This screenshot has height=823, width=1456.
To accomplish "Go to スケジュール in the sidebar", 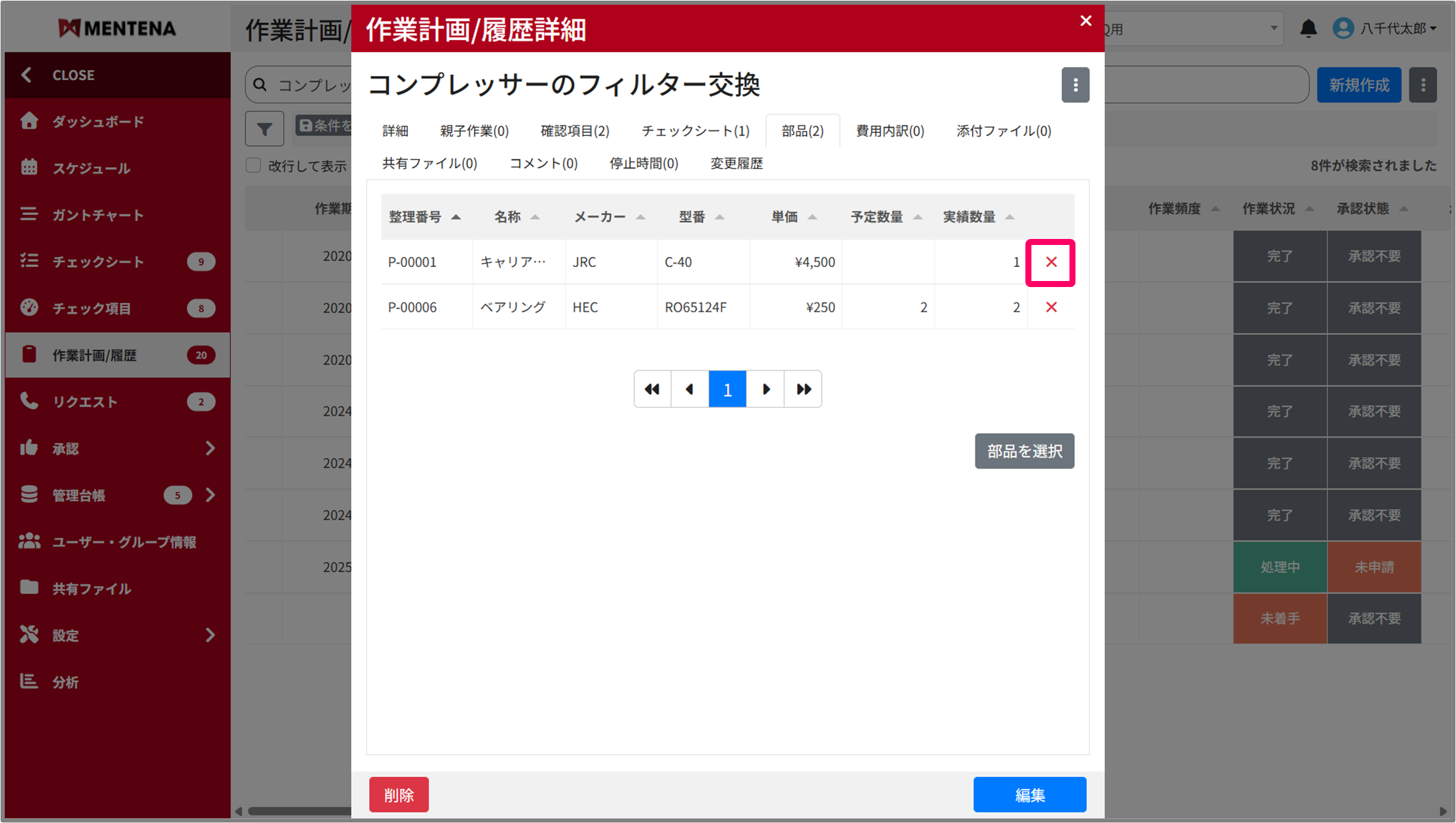I will pos(91,168).
